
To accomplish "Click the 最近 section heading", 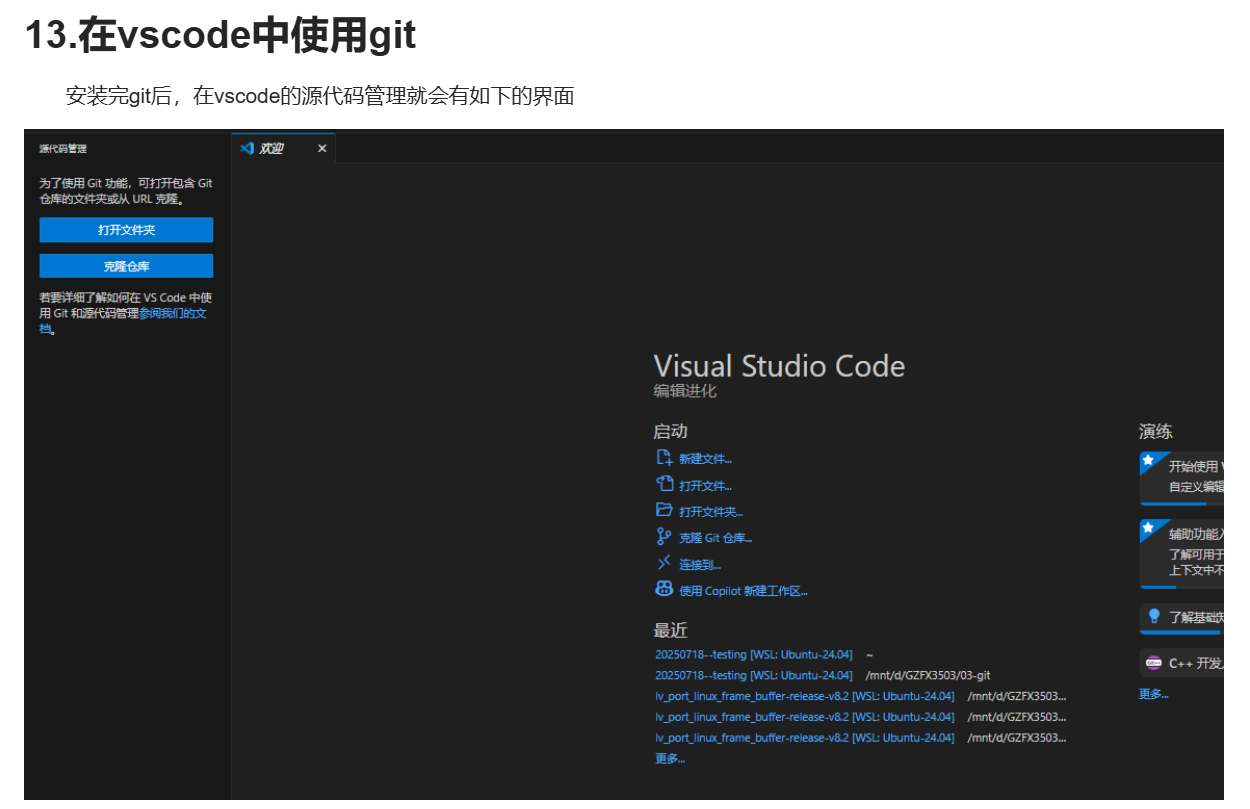I will (x=670, y=630).
